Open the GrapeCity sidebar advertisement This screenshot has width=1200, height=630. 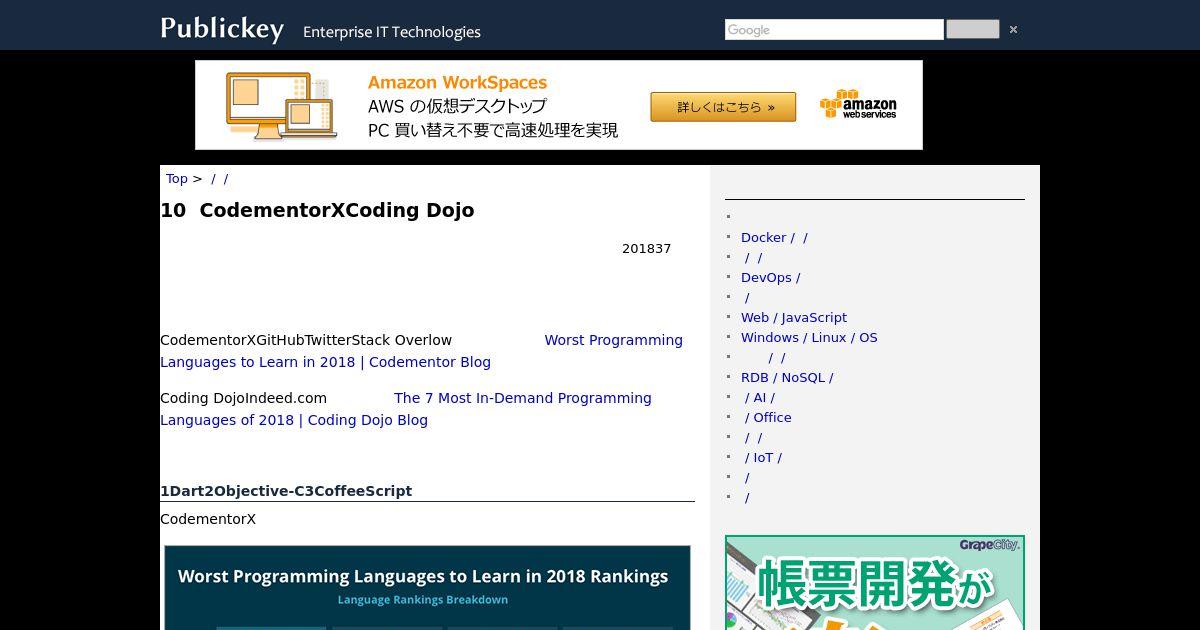click(875, 583)
